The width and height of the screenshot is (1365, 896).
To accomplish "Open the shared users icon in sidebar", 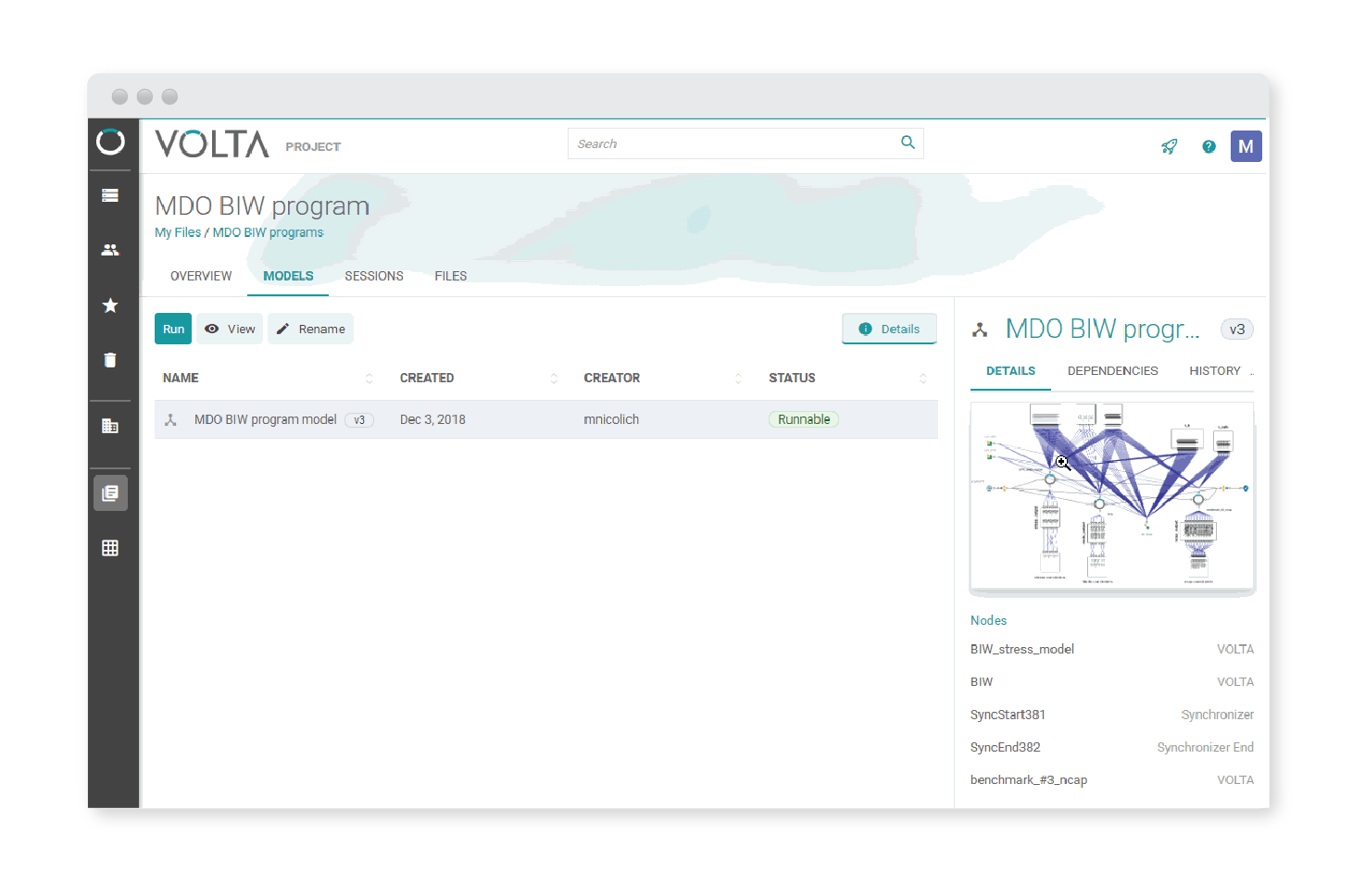I will click(110, 250).
